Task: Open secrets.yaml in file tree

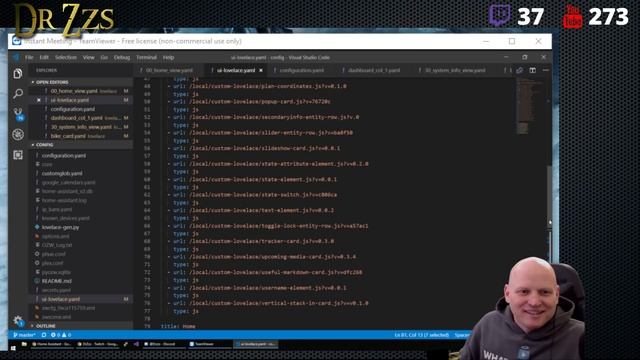Action: tap(80, 290)
